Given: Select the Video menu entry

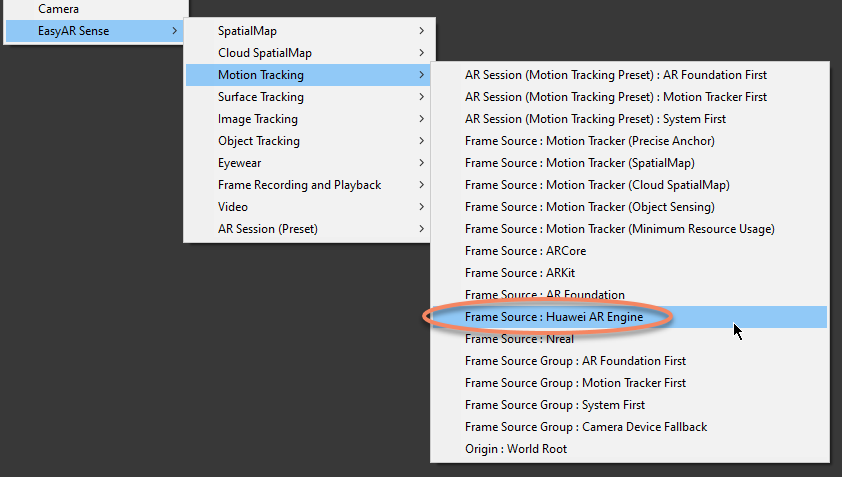Looking at the screenshot, I should click(309, 207).
